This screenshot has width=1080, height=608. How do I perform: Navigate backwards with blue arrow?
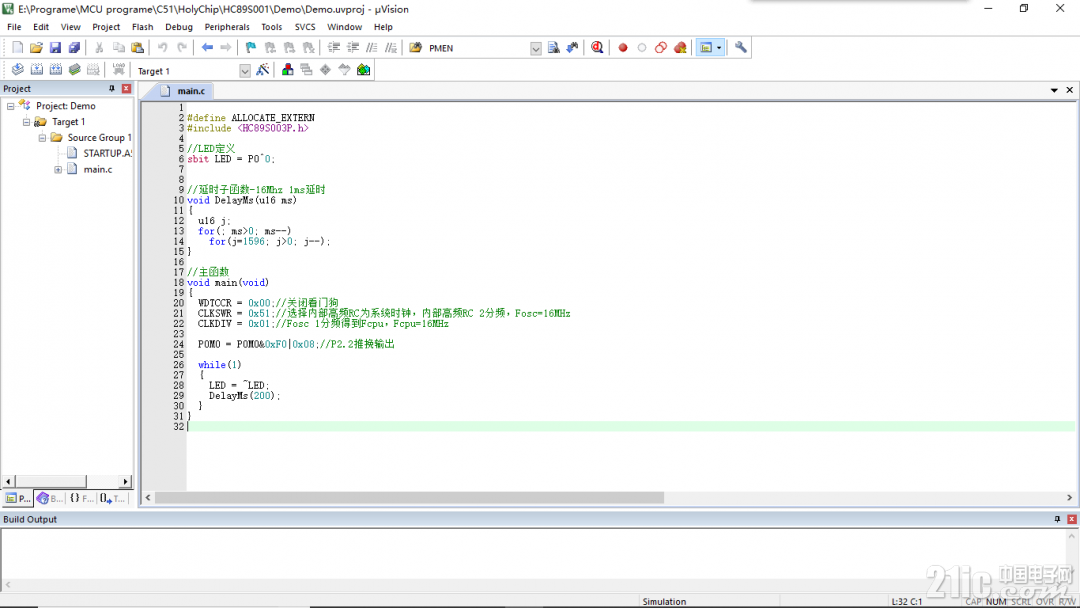coord(207,48)
